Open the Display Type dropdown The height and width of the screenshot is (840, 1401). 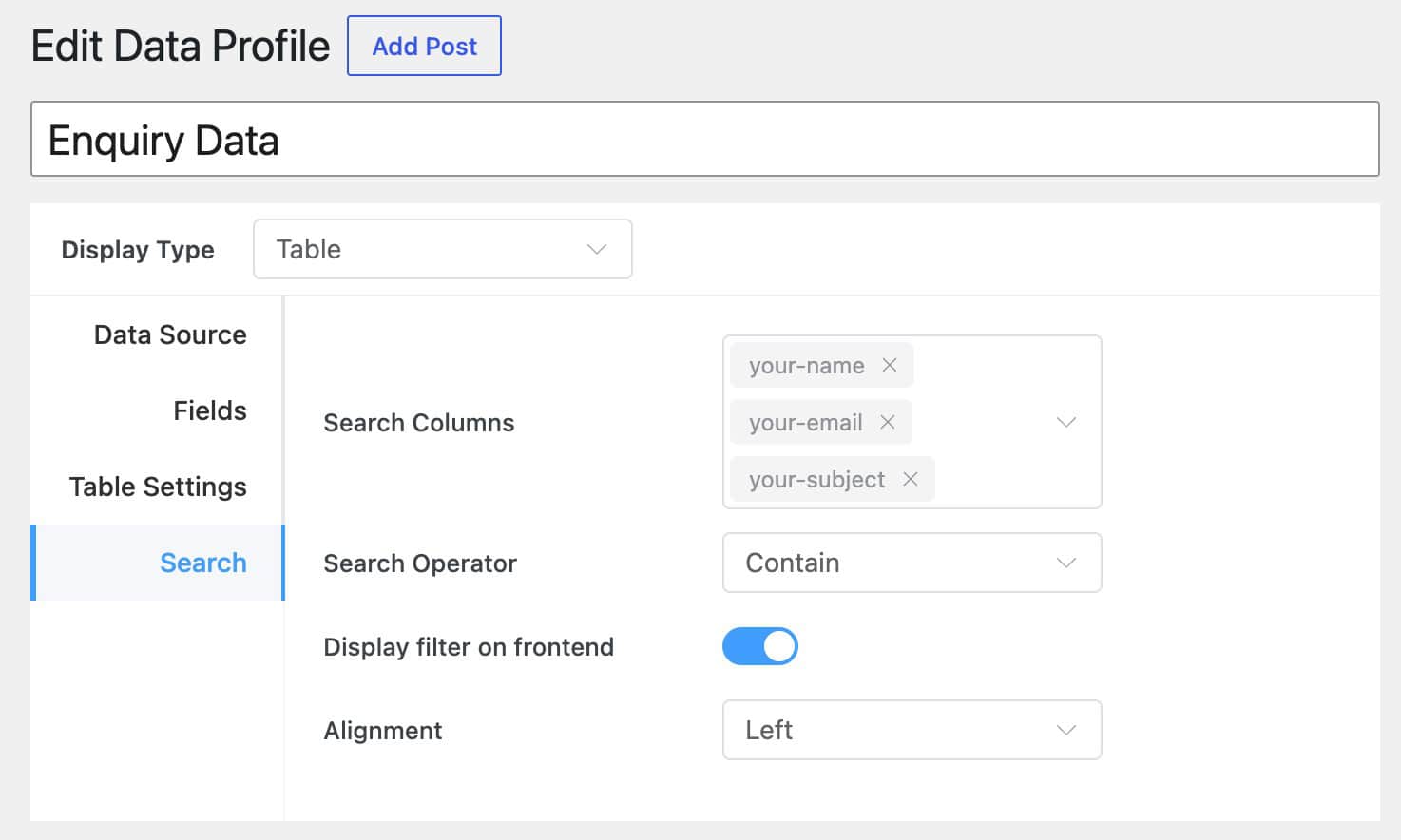443,249
